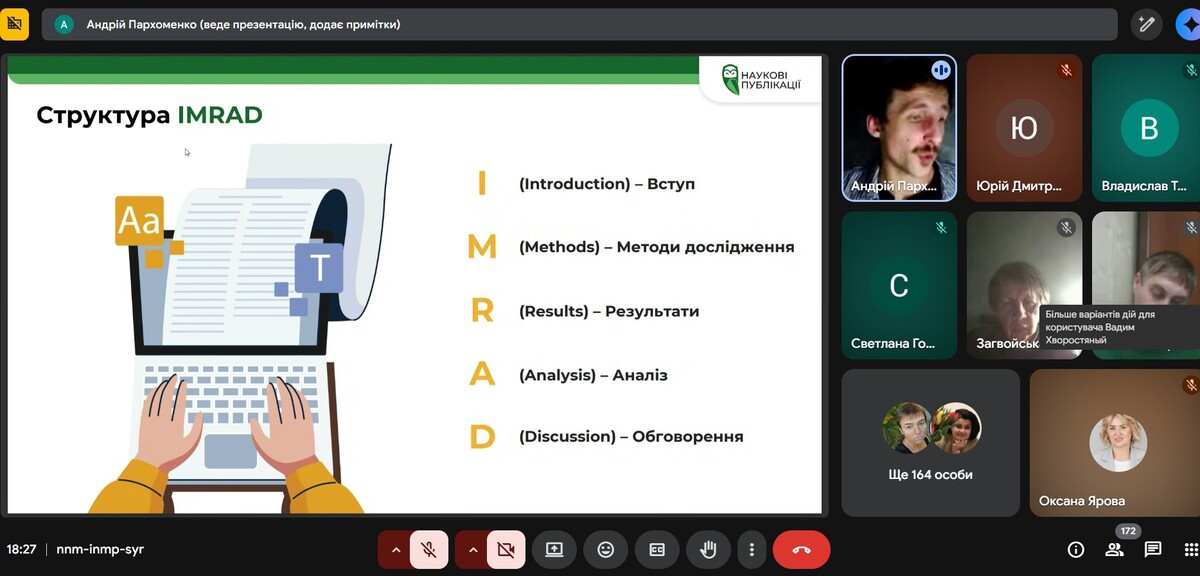
Task: Show the people panel with 172 participants
Action: tap(1115, 549)
